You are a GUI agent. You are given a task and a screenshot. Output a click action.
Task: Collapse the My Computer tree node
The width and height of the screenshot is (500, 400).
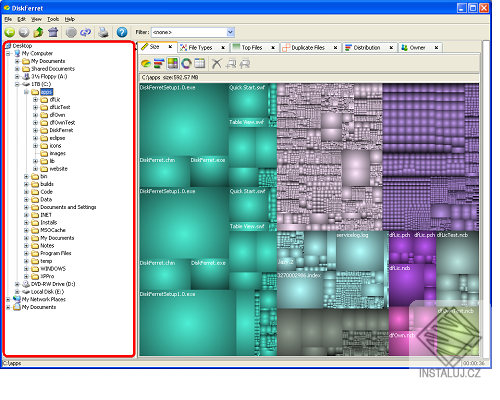[x=8, y=53]
